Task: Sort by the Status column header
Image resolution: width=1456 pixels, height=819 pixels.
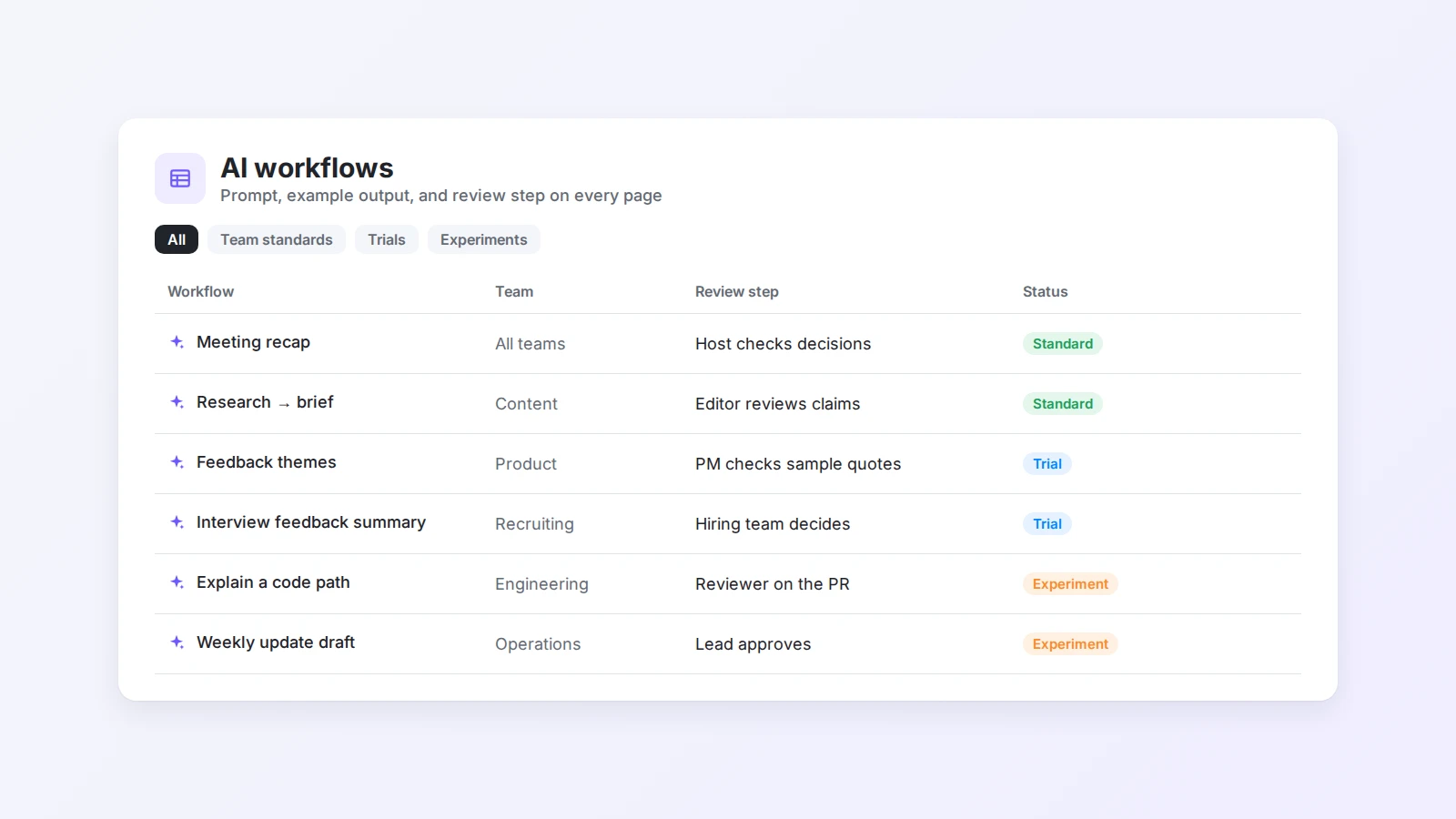Action: tap(1045, 291)
